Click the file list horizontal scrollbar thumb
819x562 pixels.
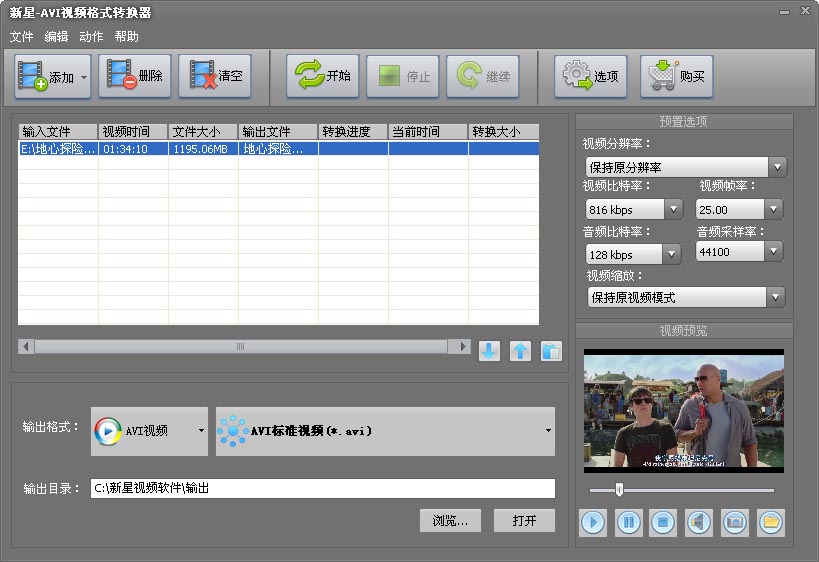[241, 346]
